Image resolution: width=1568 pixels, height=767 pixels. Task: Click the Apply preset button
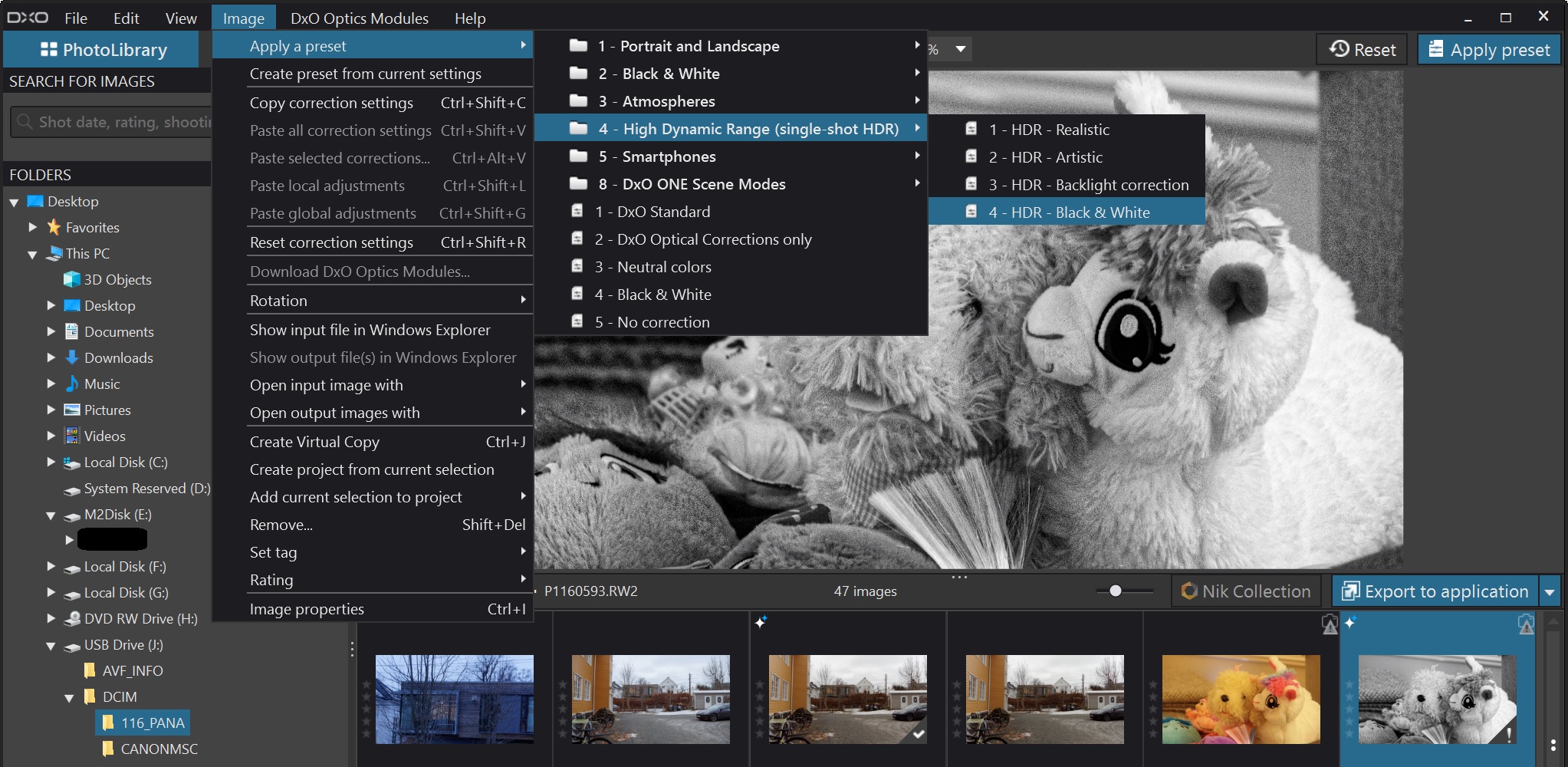point(1488,50)
